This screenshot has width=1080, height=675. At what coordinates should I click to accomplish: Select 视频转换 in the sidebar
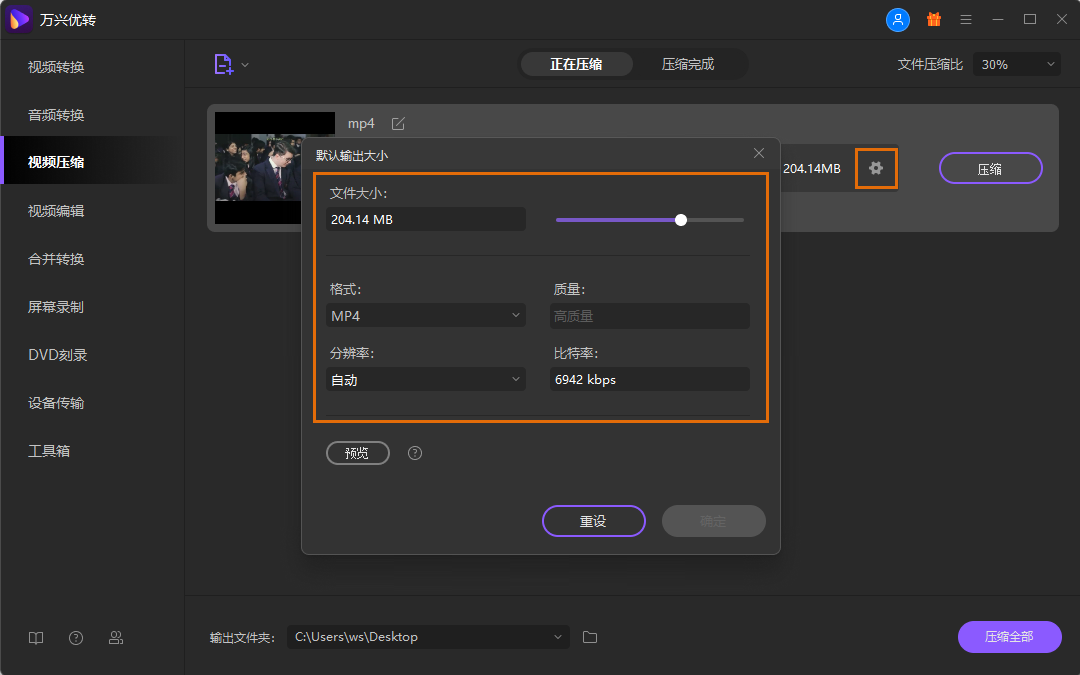(56, 67)
